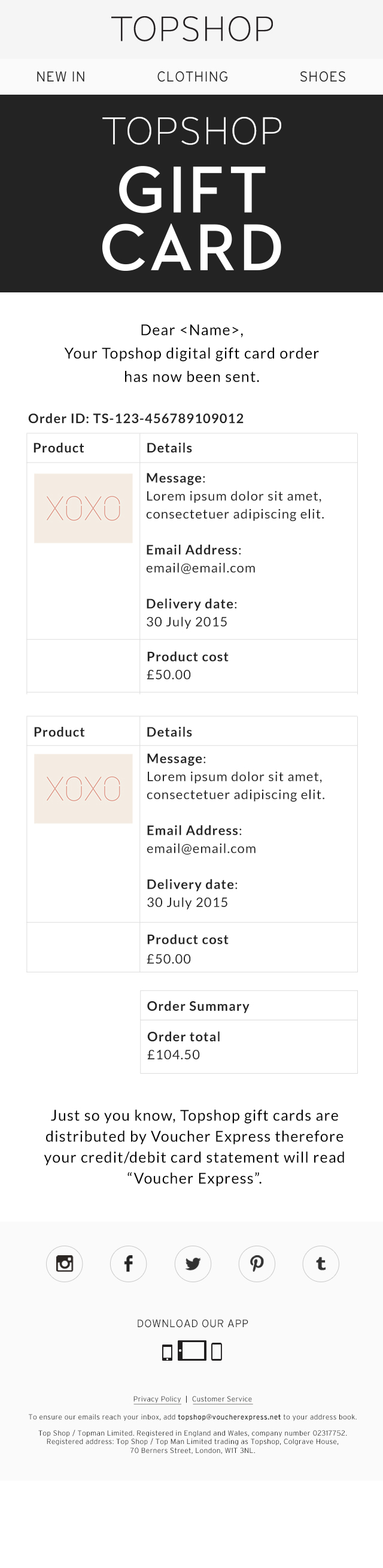Viewport: 383px width, 1568px height.
Task: Open the Customer Service link
Action: [222, 1399]
